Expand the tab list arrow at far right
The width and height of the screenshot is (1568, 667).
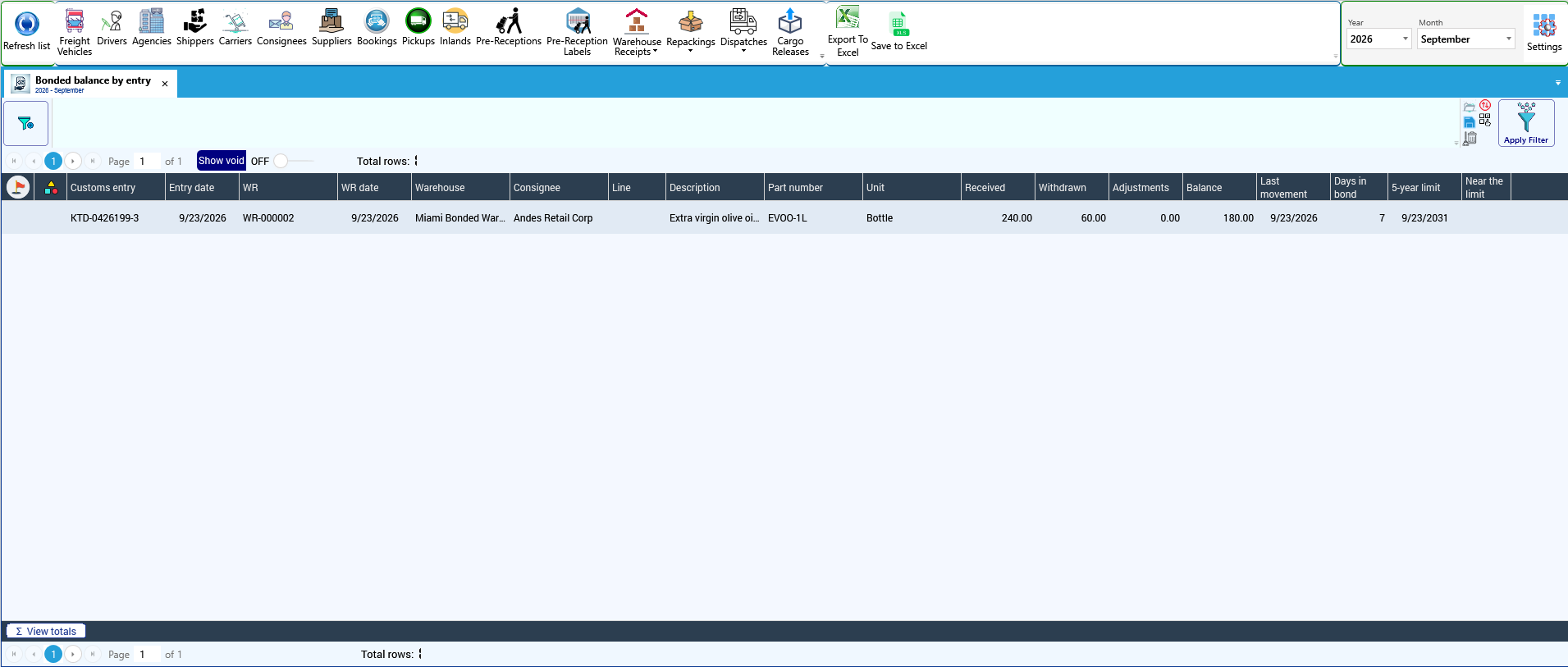[x=1558, y=83]
